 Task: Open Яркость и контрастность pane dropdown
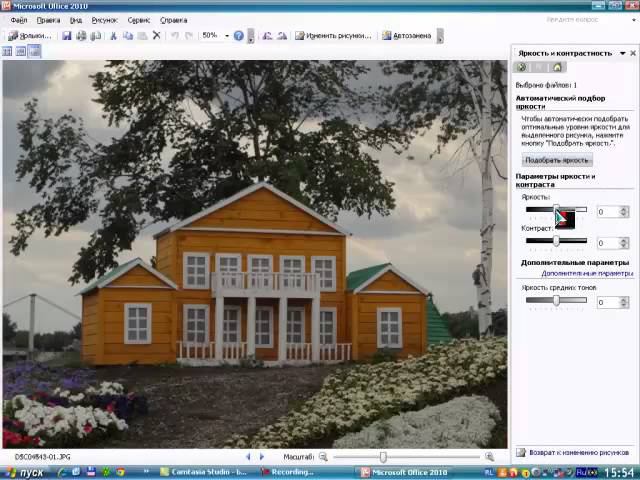(622, 53)
